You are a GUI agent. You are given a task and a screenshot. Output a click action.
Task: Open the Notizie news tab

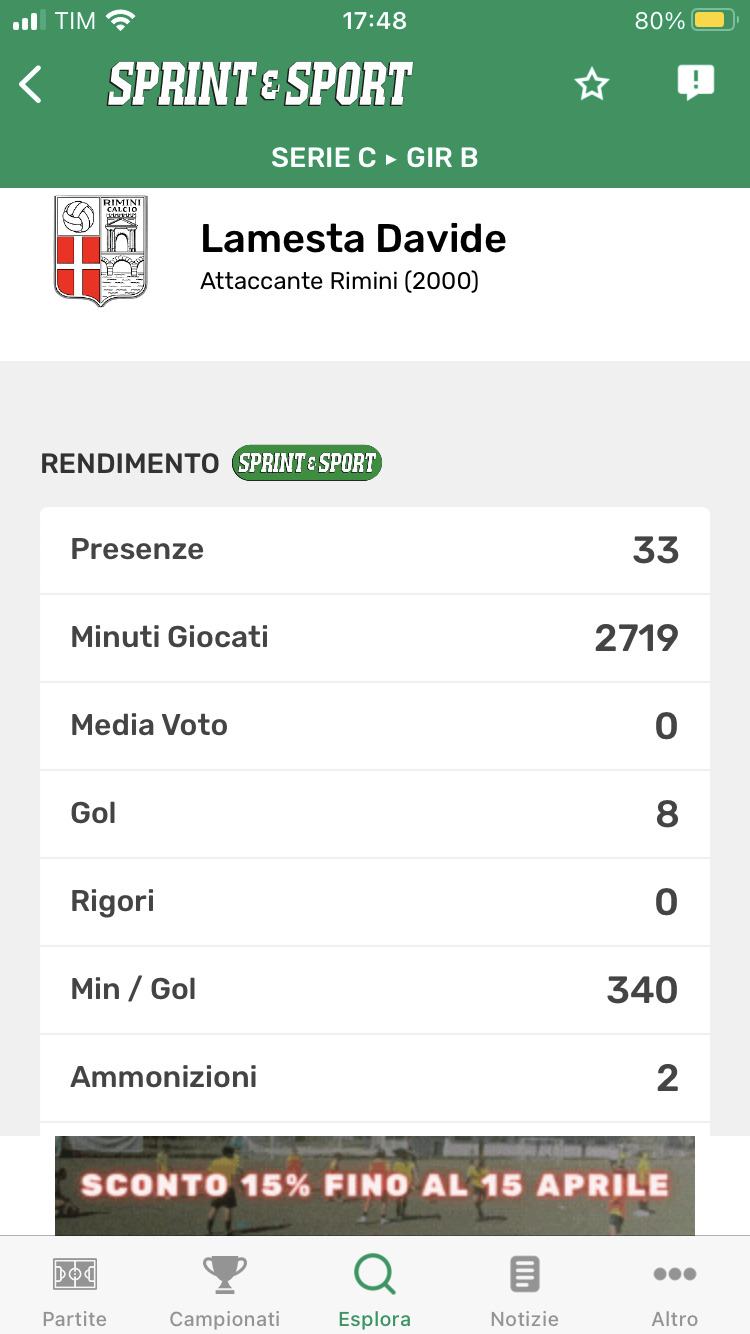(x=524, y=1290)
